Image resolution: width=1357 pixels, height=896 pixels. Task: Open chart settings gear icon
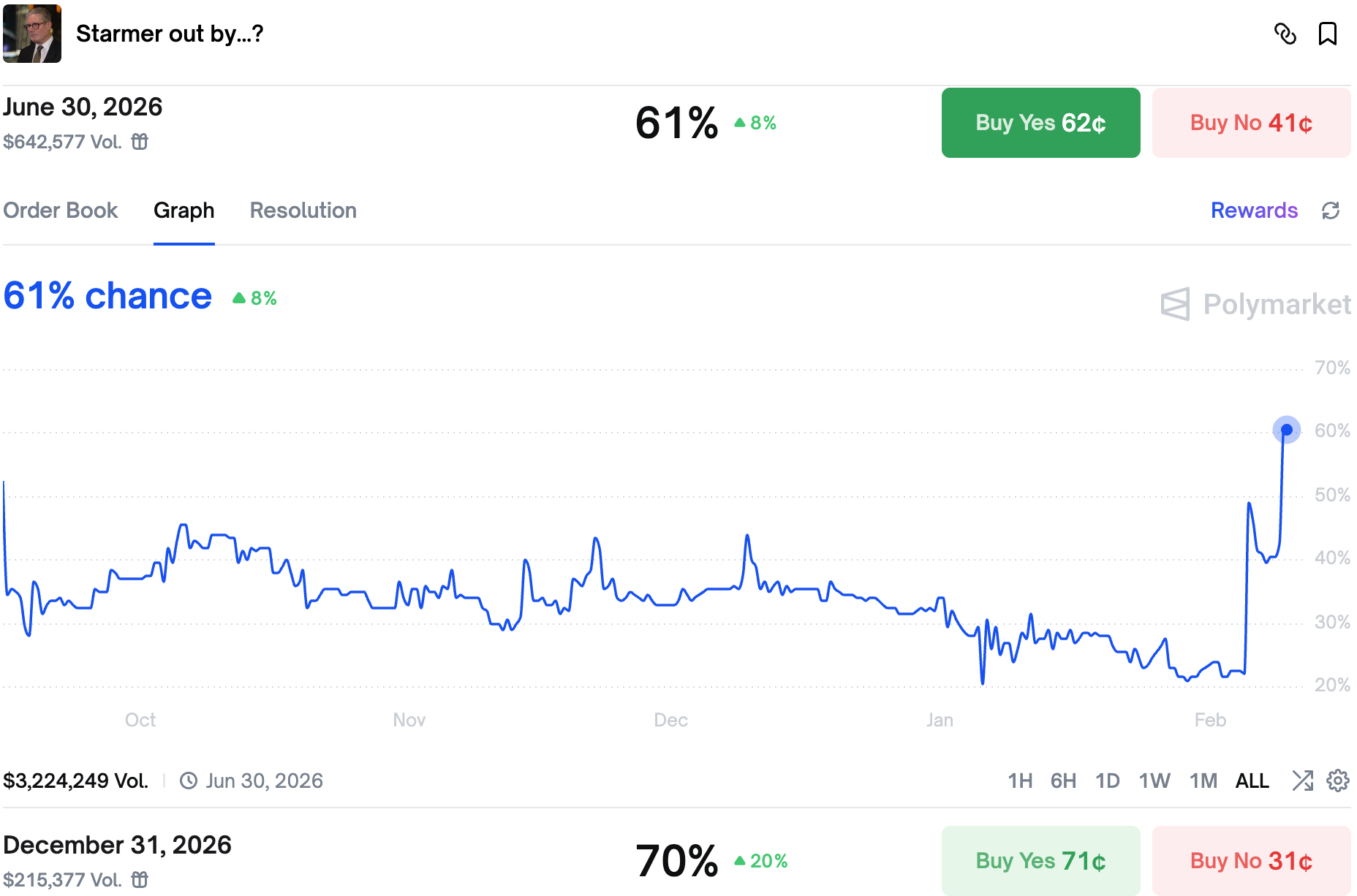point(1337,781)
